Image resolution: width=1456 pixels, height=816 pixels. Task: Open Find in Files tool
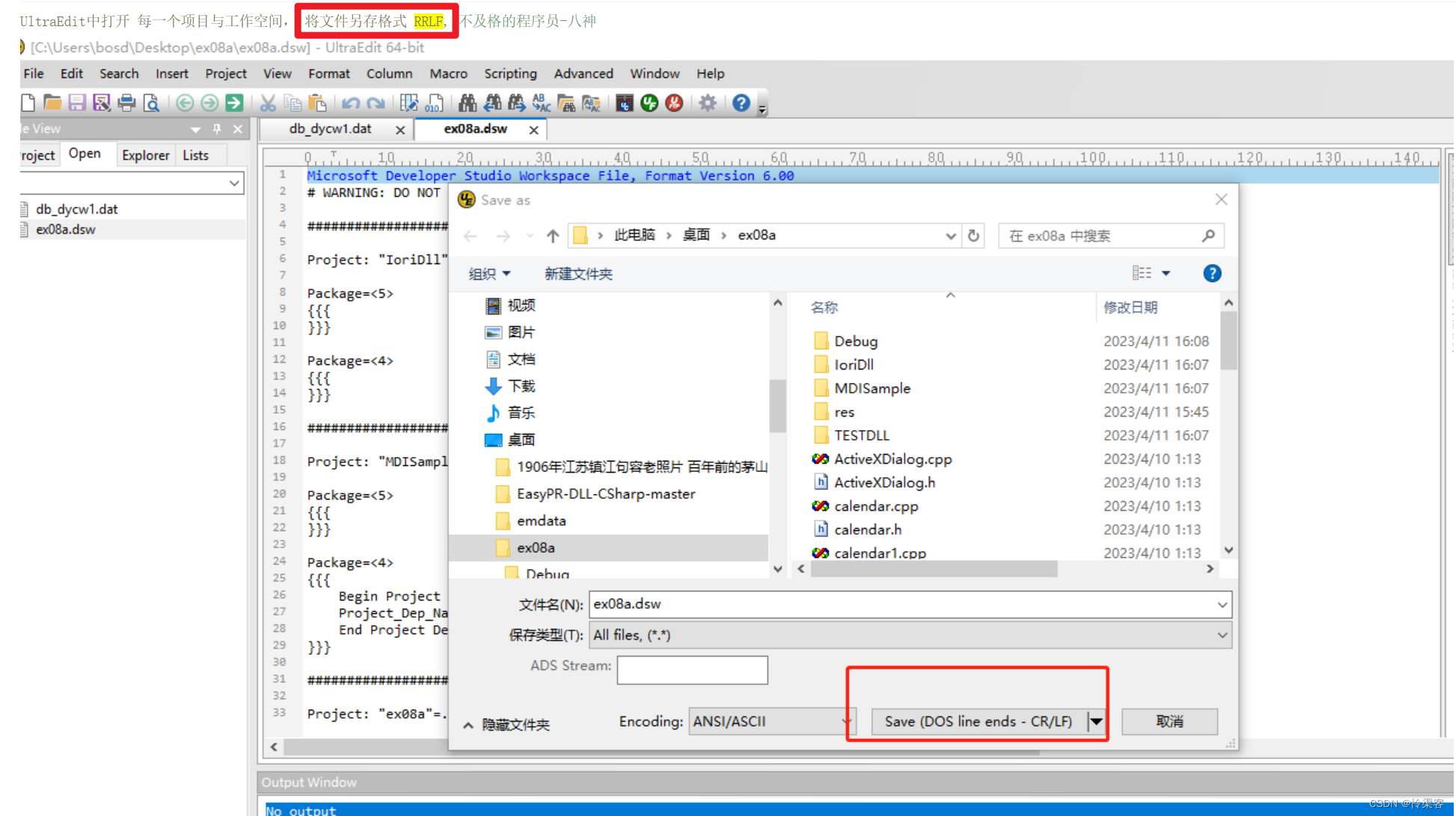tap(567, 102)
